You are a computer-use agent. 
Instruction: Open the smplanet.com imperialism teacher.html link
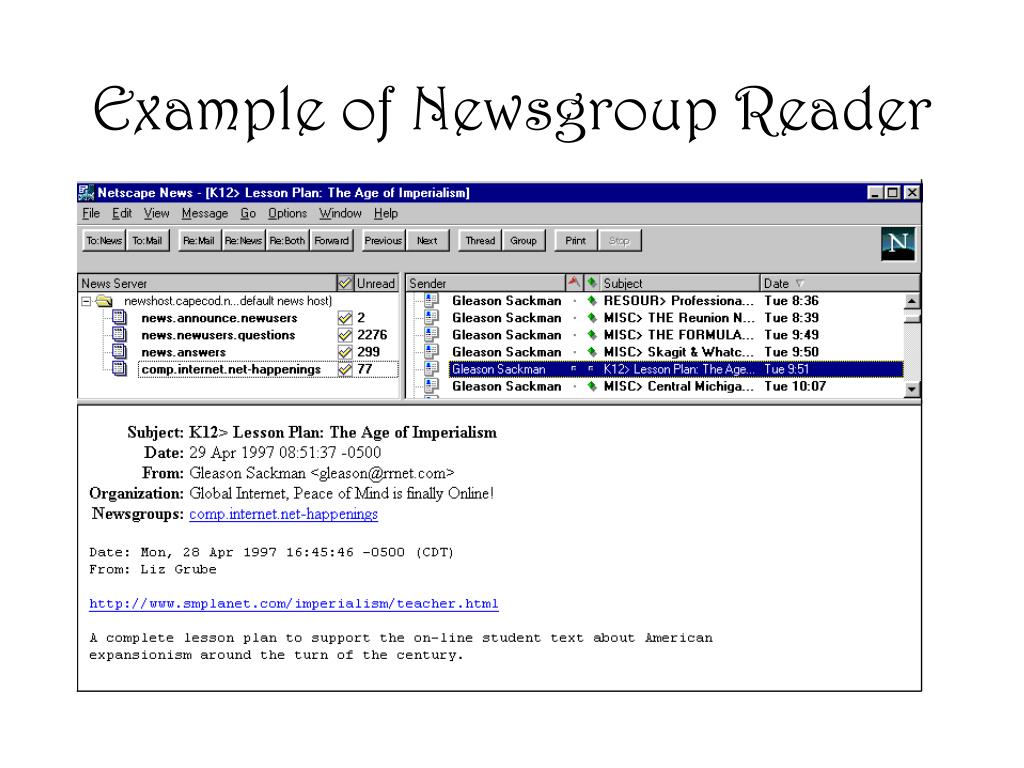[294, 603]
